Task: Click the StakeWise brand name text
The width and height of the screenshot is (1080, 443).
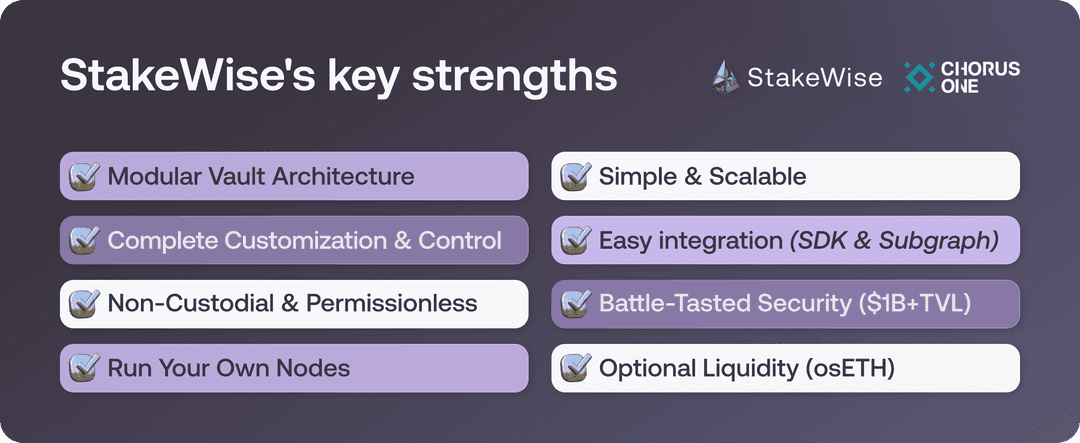Action: pyautogui.click(x=815, y=77)
